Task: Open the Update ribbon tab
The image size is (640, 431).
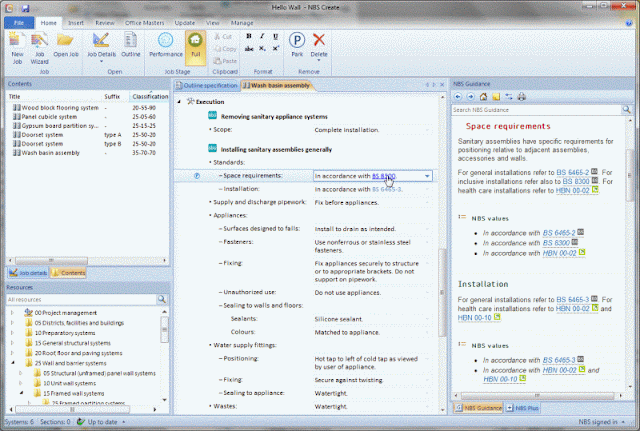Action: 185,23
